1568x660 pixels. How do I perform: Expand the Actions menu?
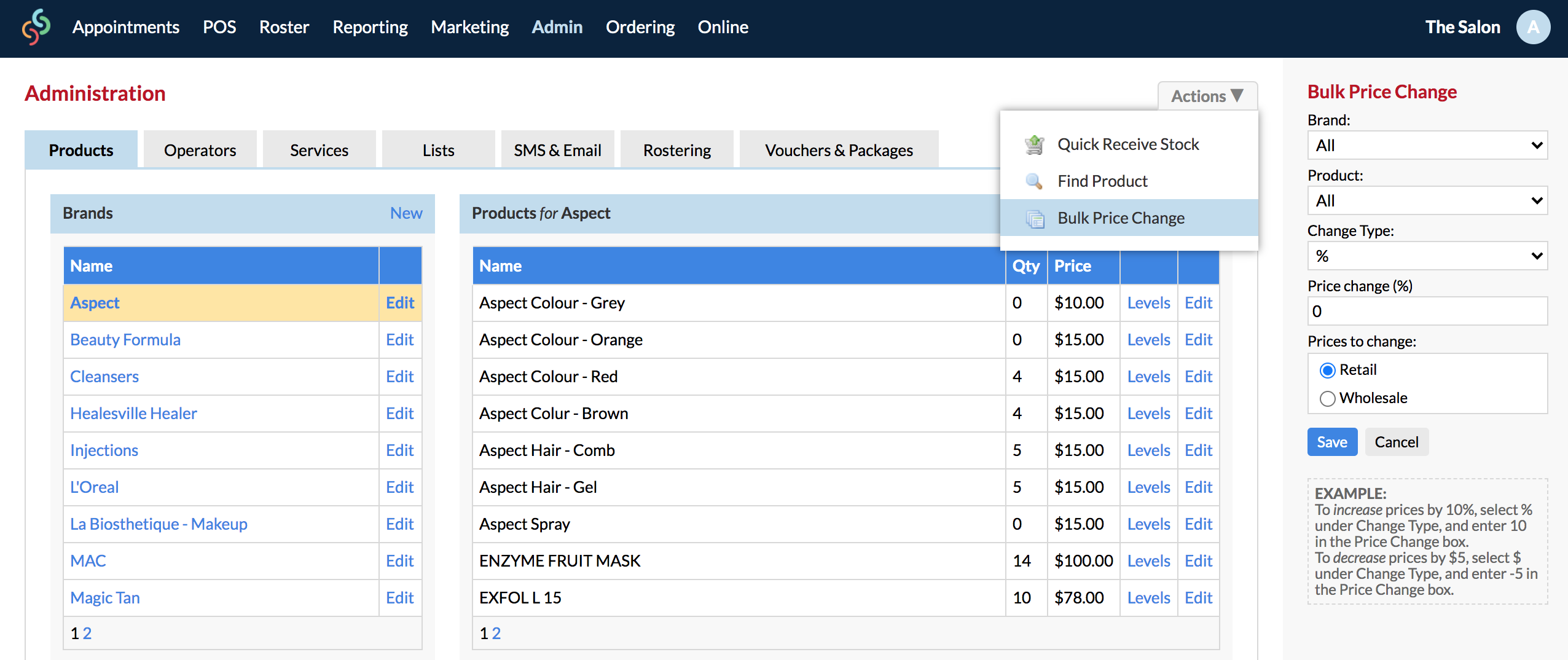tap(1207, 96)
